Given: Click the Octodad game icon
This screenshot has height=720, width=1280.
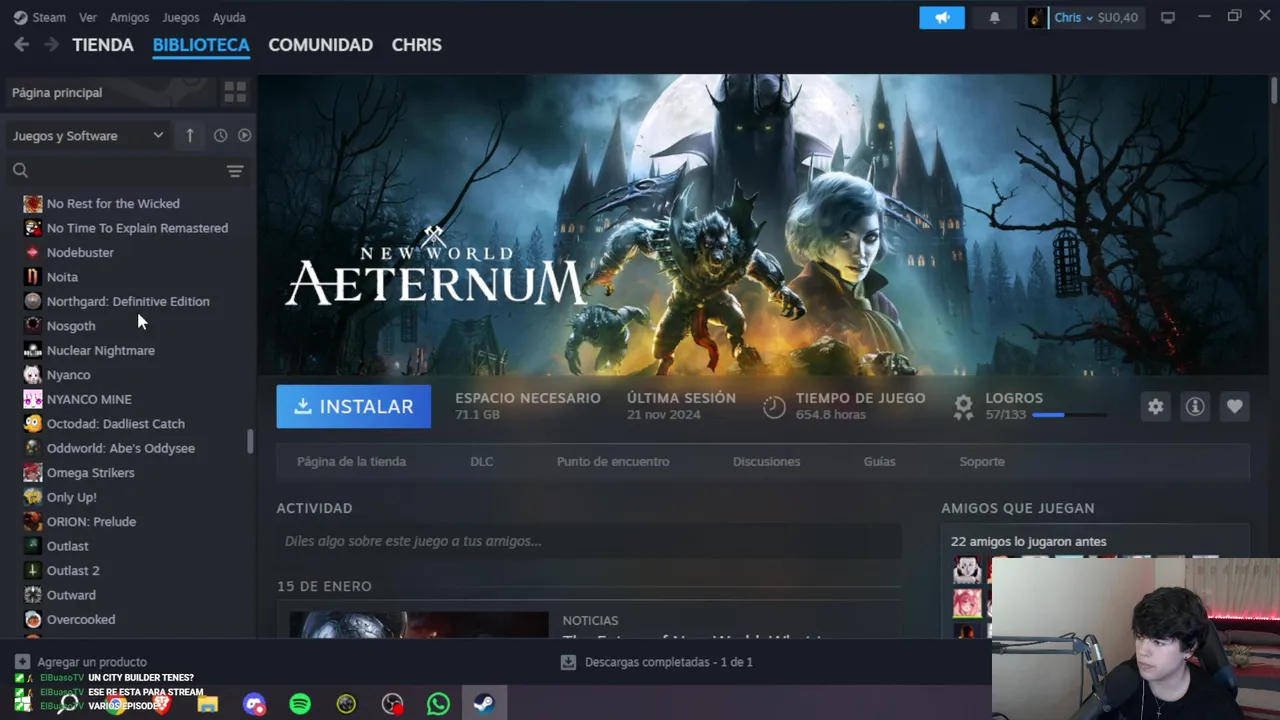Looking at the screenshot, I should (x=33, y=424).
